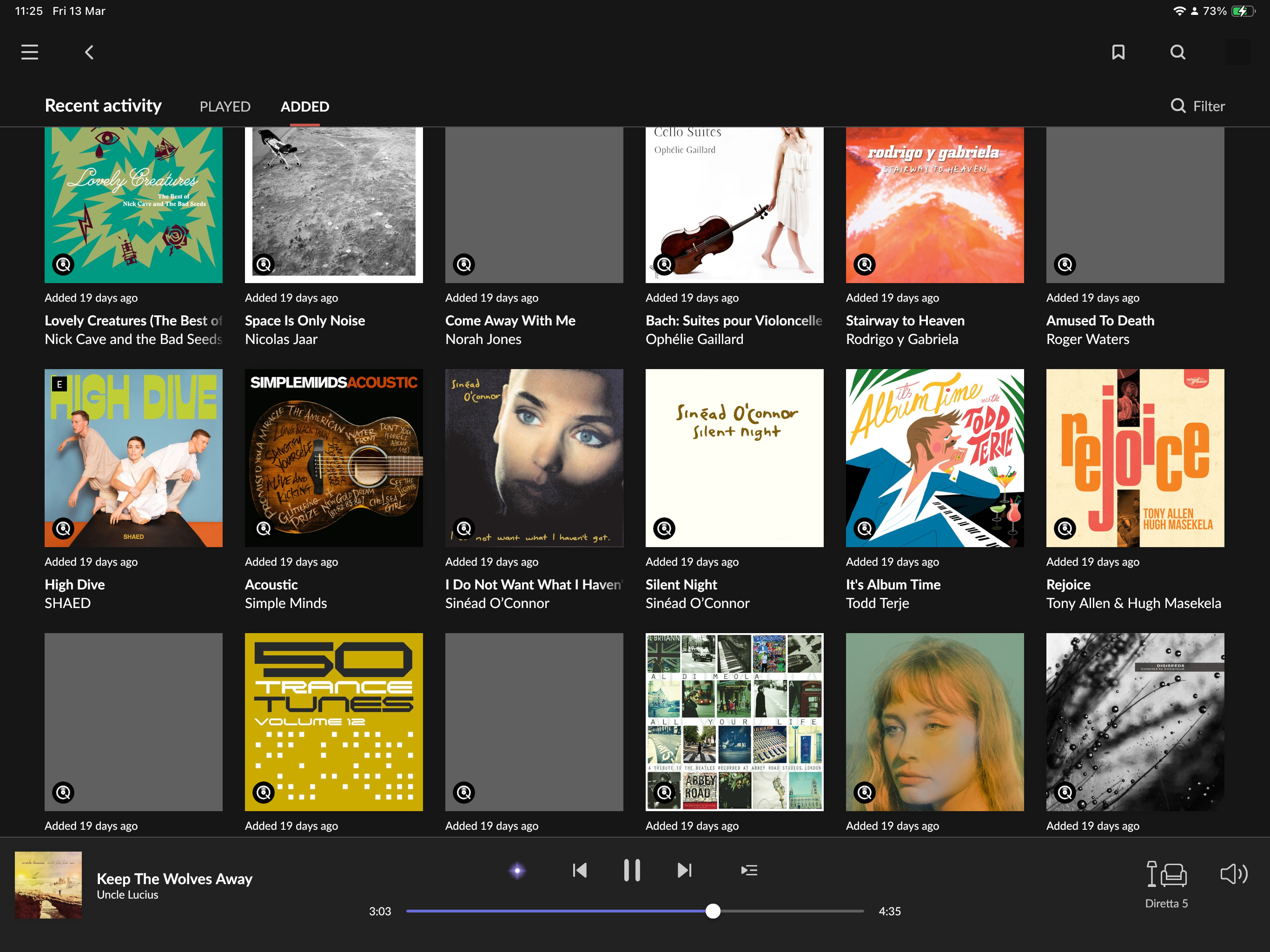The height and width of the screenshot is (952, 1270).
Task: Open the volume speaker control
Action: coord(1233,874)
